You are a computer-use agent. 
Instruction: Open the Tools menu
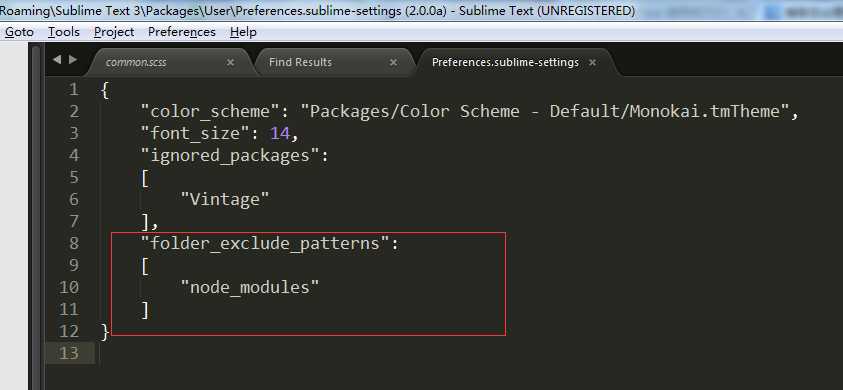(63, 32)
